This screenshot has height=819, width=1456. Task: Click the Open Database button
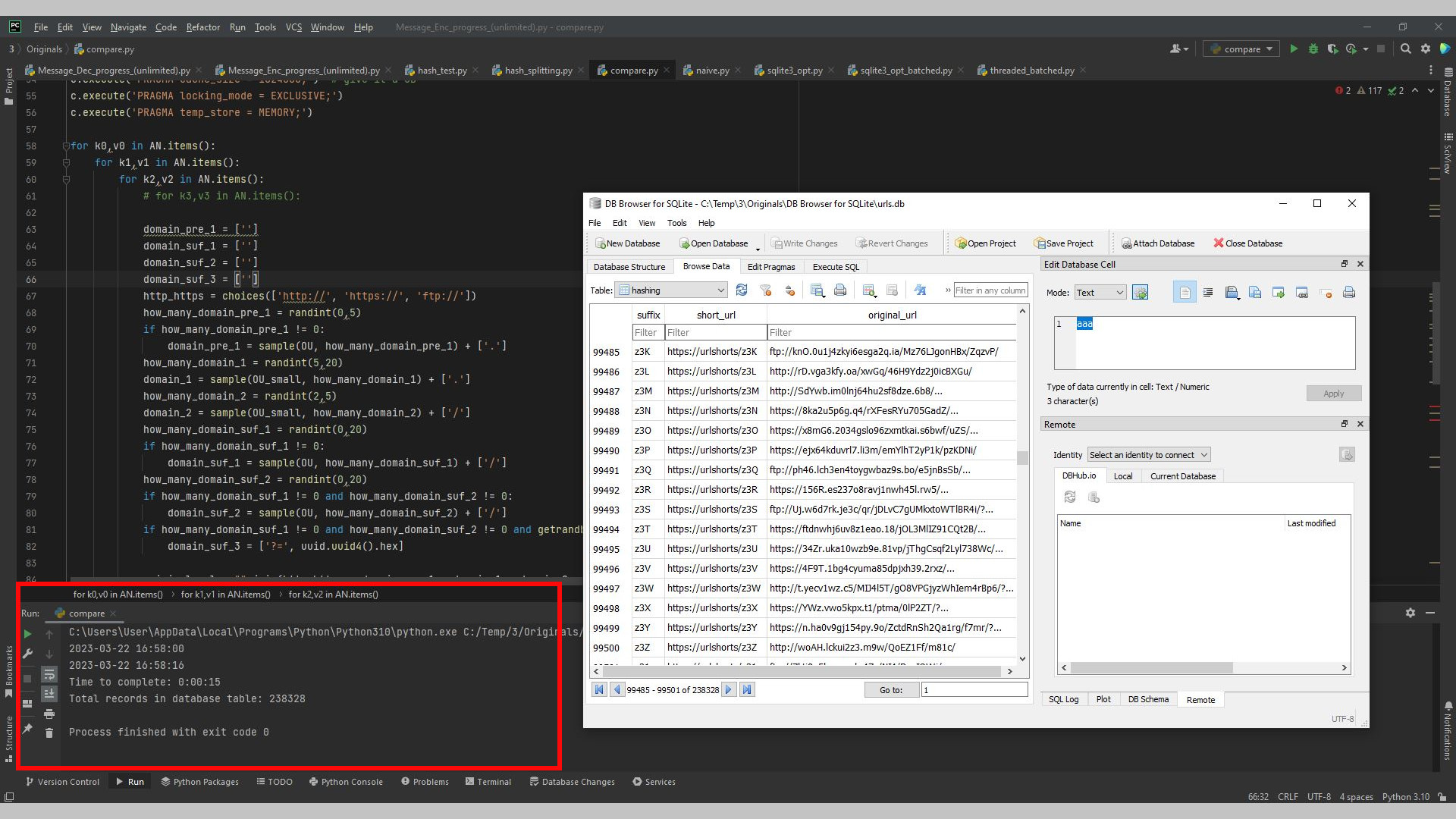click(x=713, y=243)
